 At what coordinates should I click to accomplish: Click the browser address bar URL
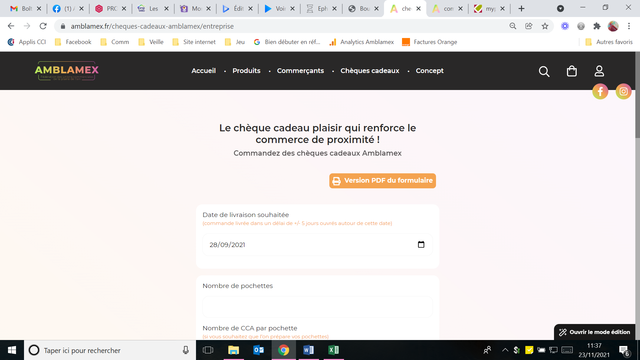click(152, 26)
